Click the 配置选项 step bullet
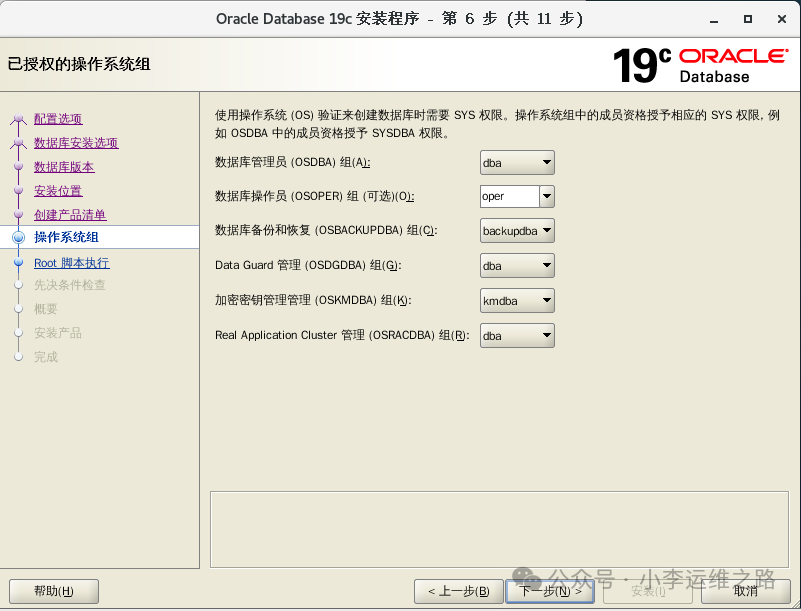801x611 pixels. pyautogui.click(x=18, y=119)
